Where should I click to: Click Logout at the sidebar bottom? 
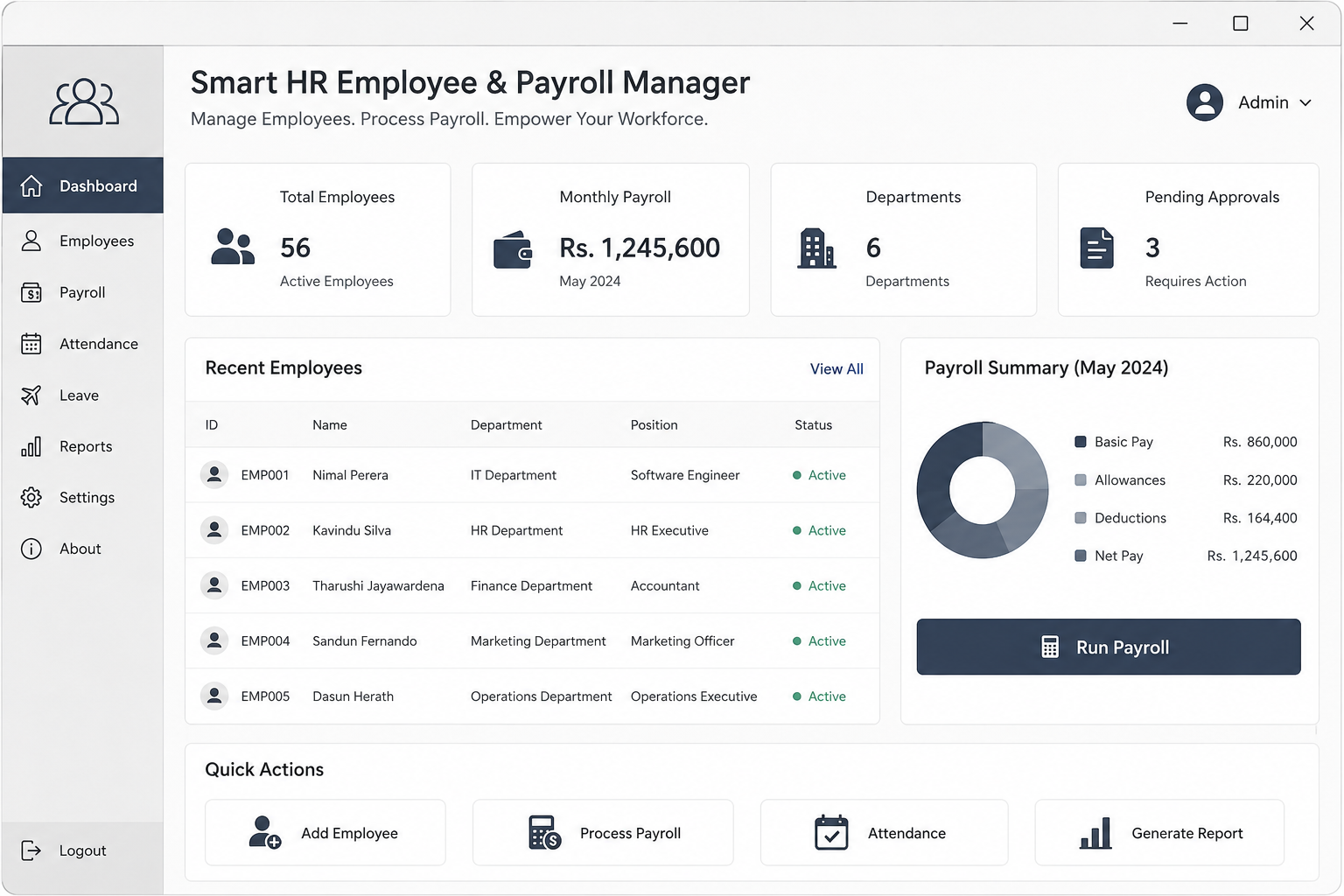tap(82, 850)
